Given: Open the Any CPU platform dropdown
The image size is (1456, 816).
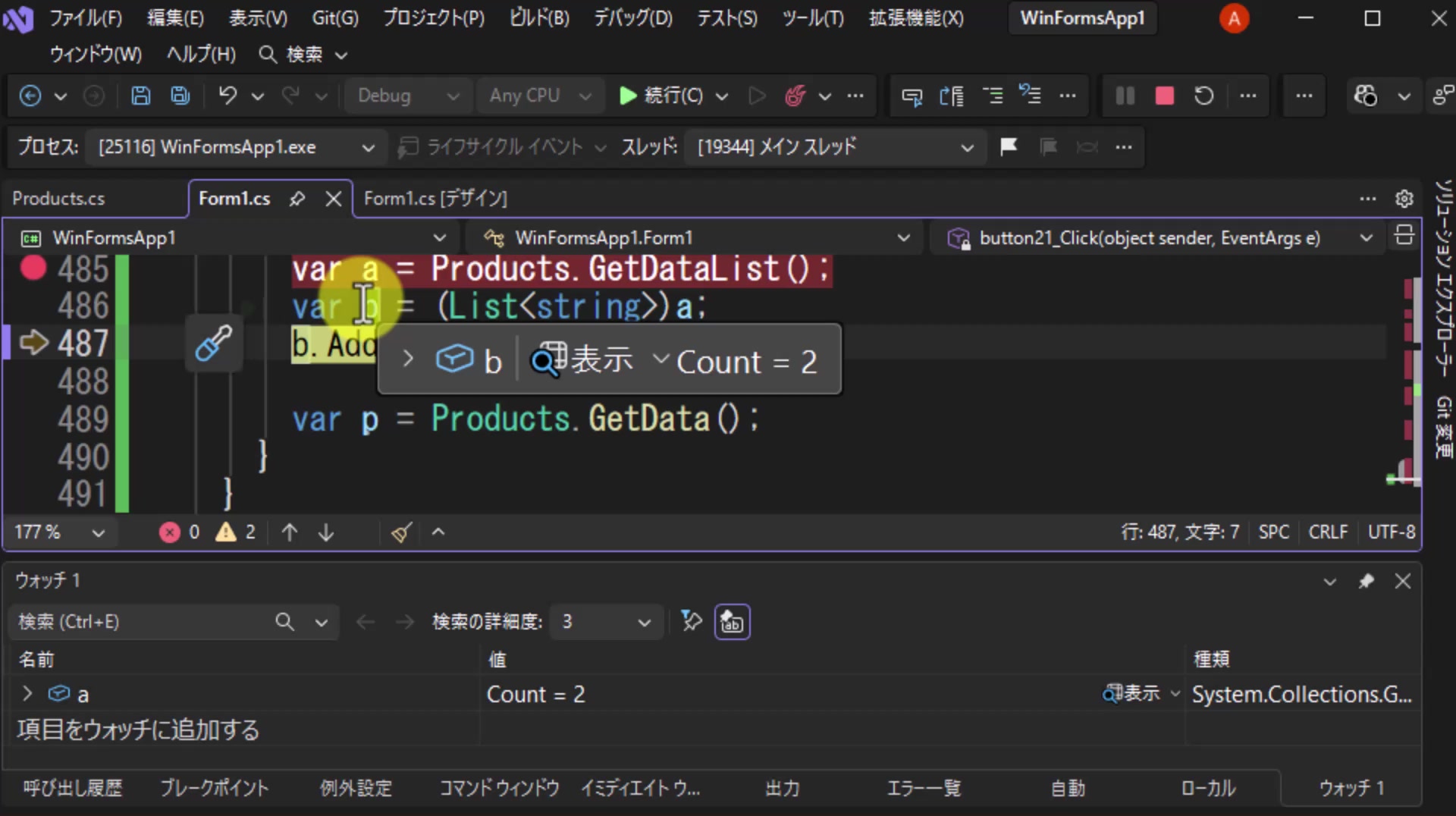Looking at the screenshot, I should pyautogui.click(x=540, y=96).
